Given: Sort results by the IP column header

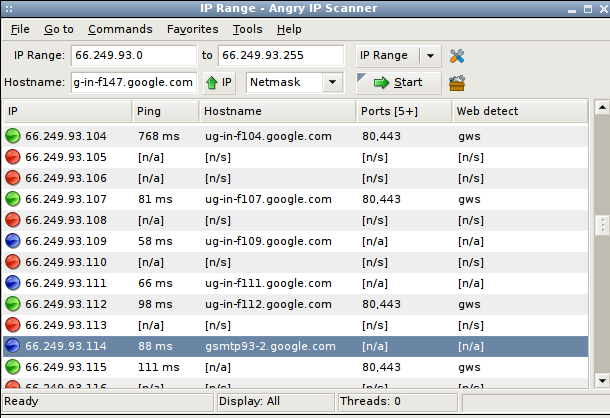Looking at the screenshot, I should point(68,111).
